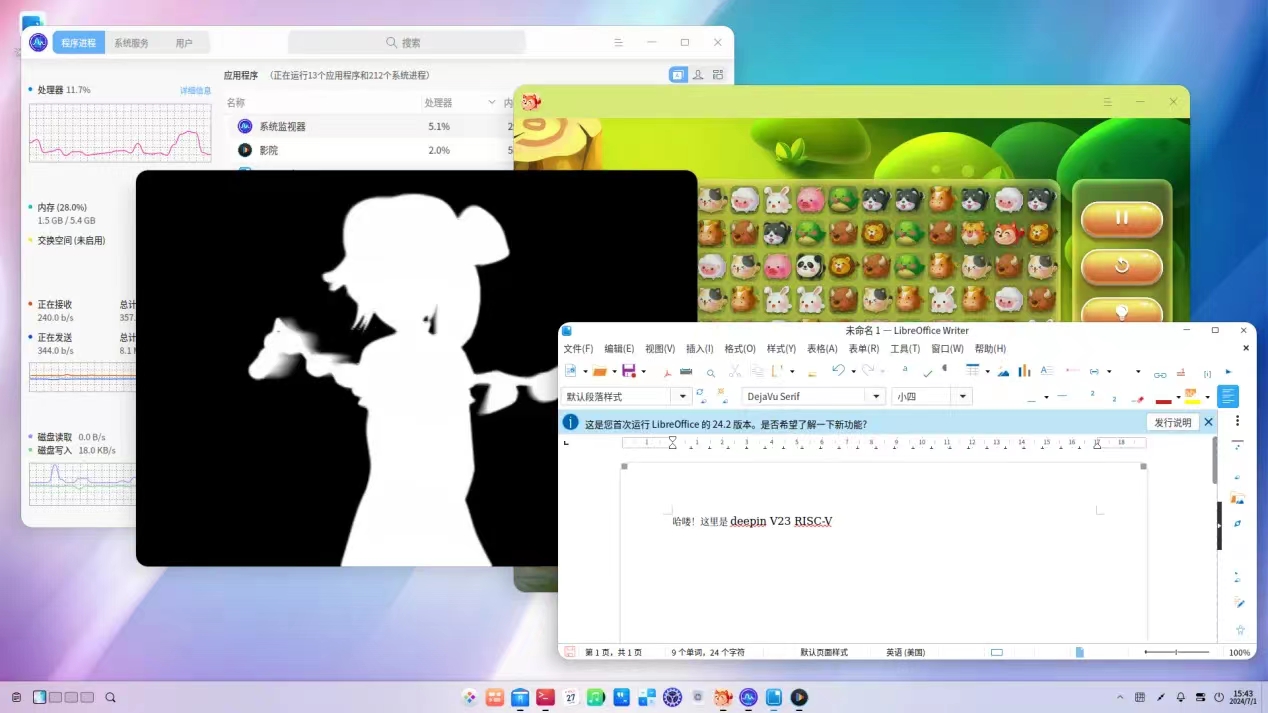This screenshot has height=713, width=1268.
Task: Open 帮助(H) menu in Writer
Action: [x=990, y=349]
